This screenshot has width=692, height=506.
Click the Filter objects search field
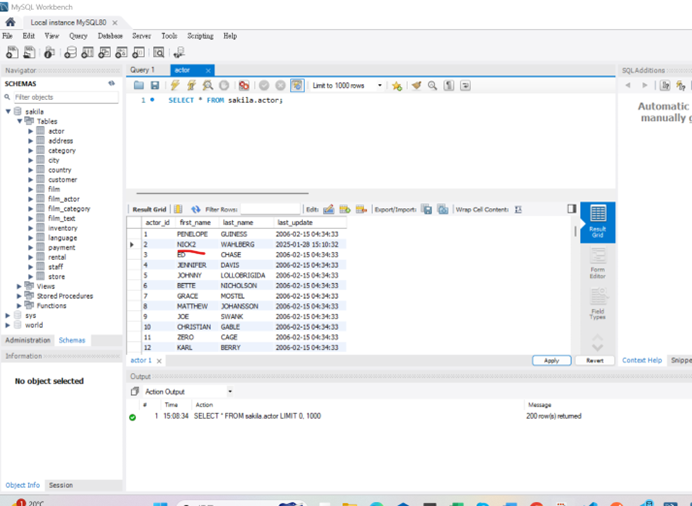[x=66, y=97]
